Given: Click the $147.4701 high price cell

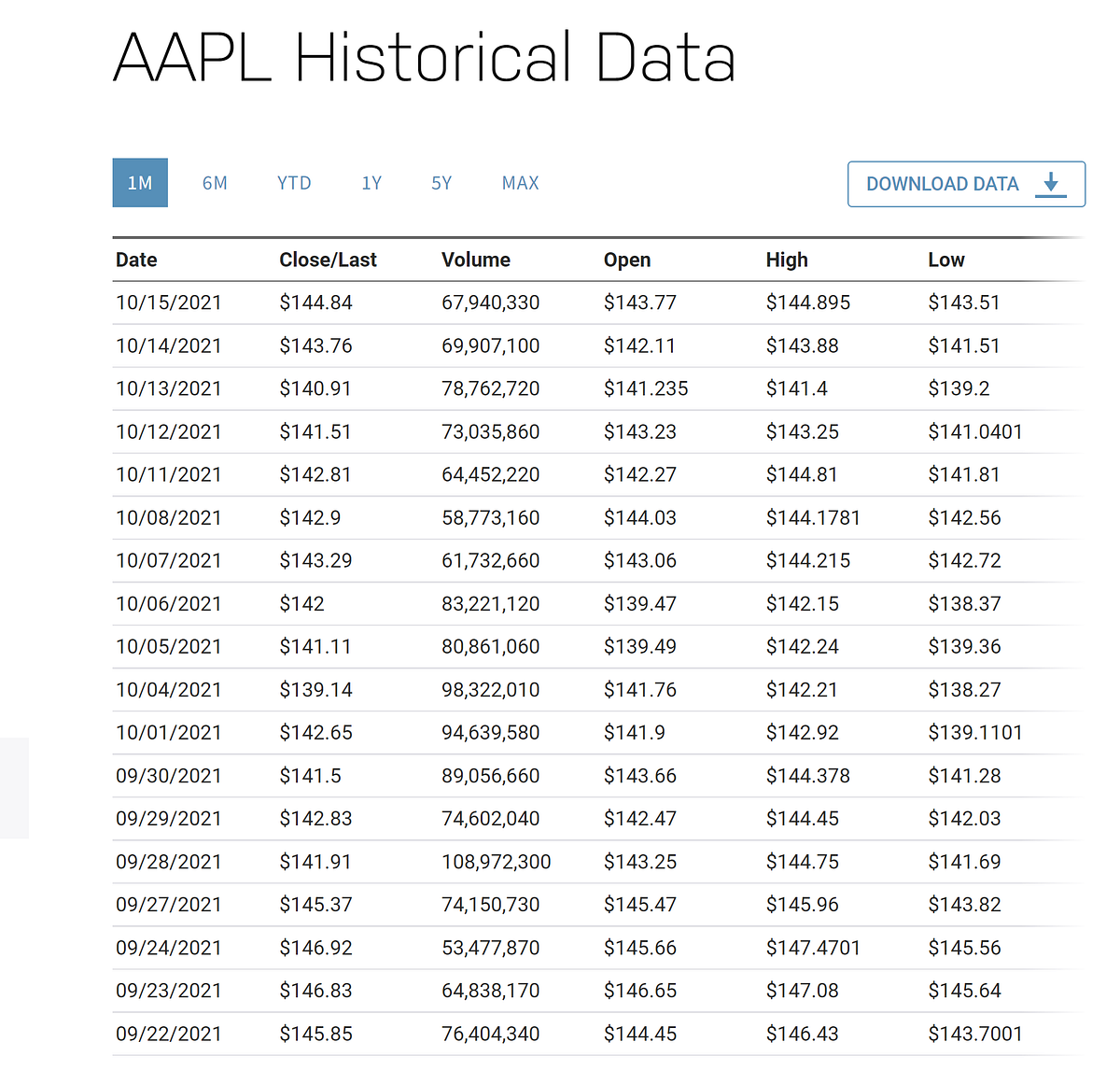Looking at the screenshot, I should point(813,948).
